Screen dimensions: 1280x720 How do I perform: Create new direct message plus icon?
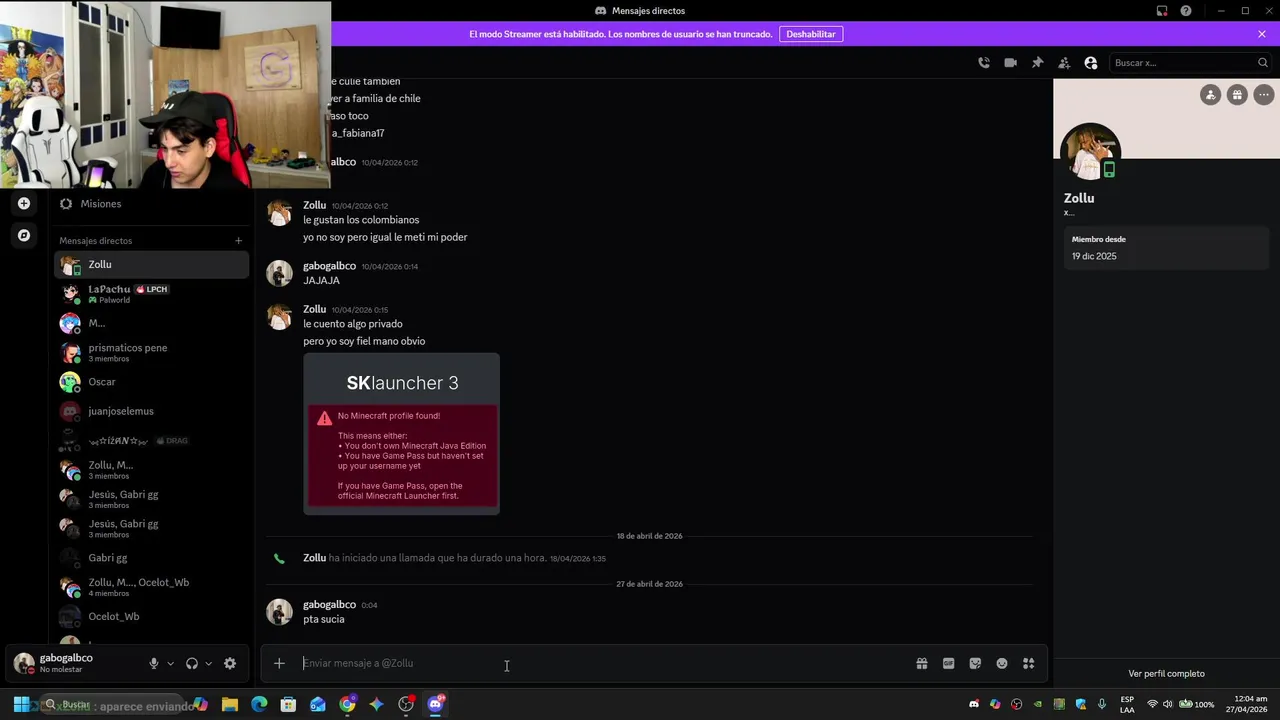click(238, 241)
